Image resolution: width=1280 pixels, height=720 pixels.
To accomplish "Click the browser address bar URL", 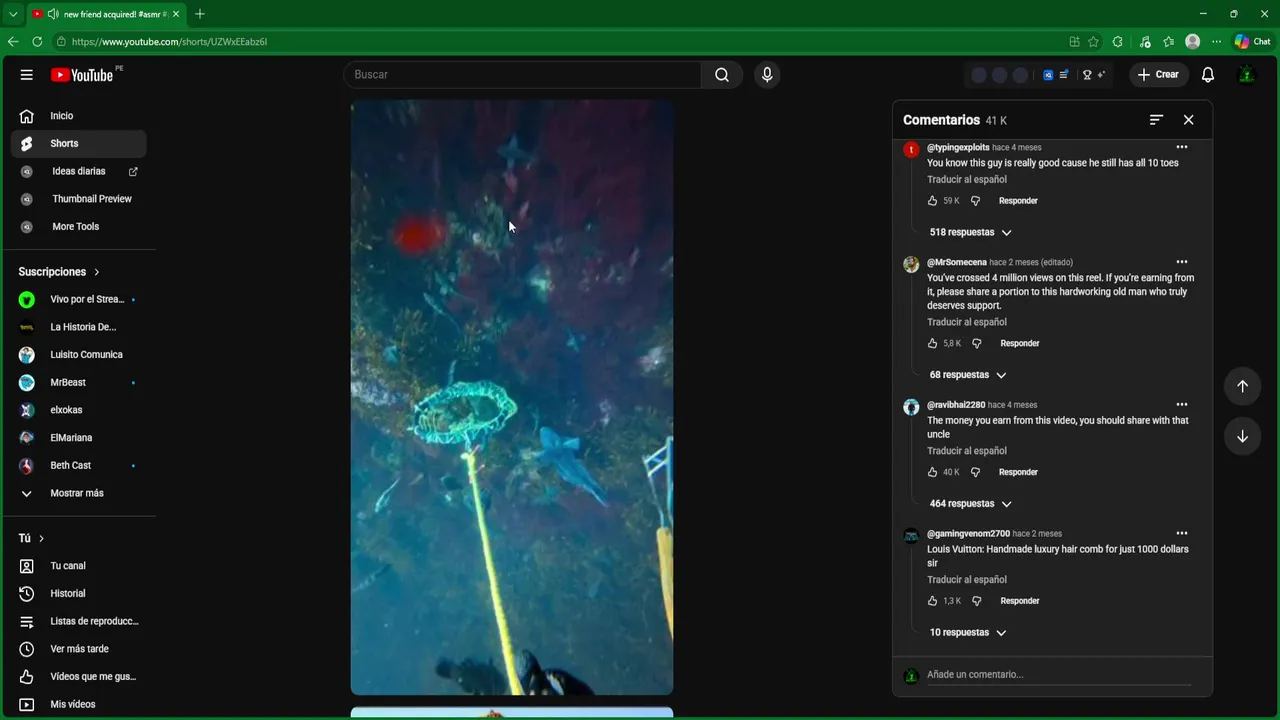I will point(169,42).
